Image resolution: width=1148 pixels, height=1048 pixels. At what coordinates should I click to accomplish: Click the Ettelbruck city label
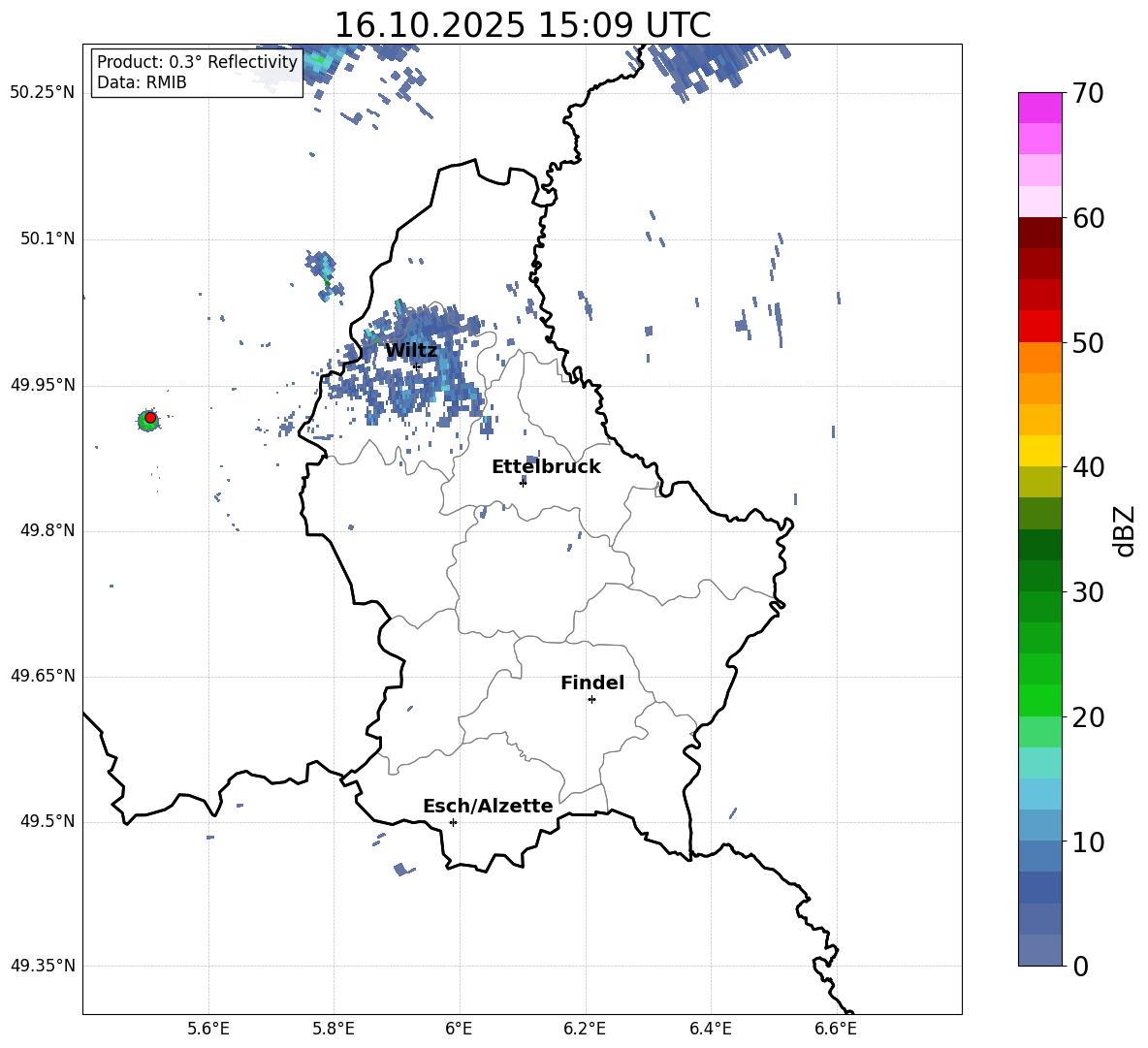pyautogui.click(x=546, y=467)
